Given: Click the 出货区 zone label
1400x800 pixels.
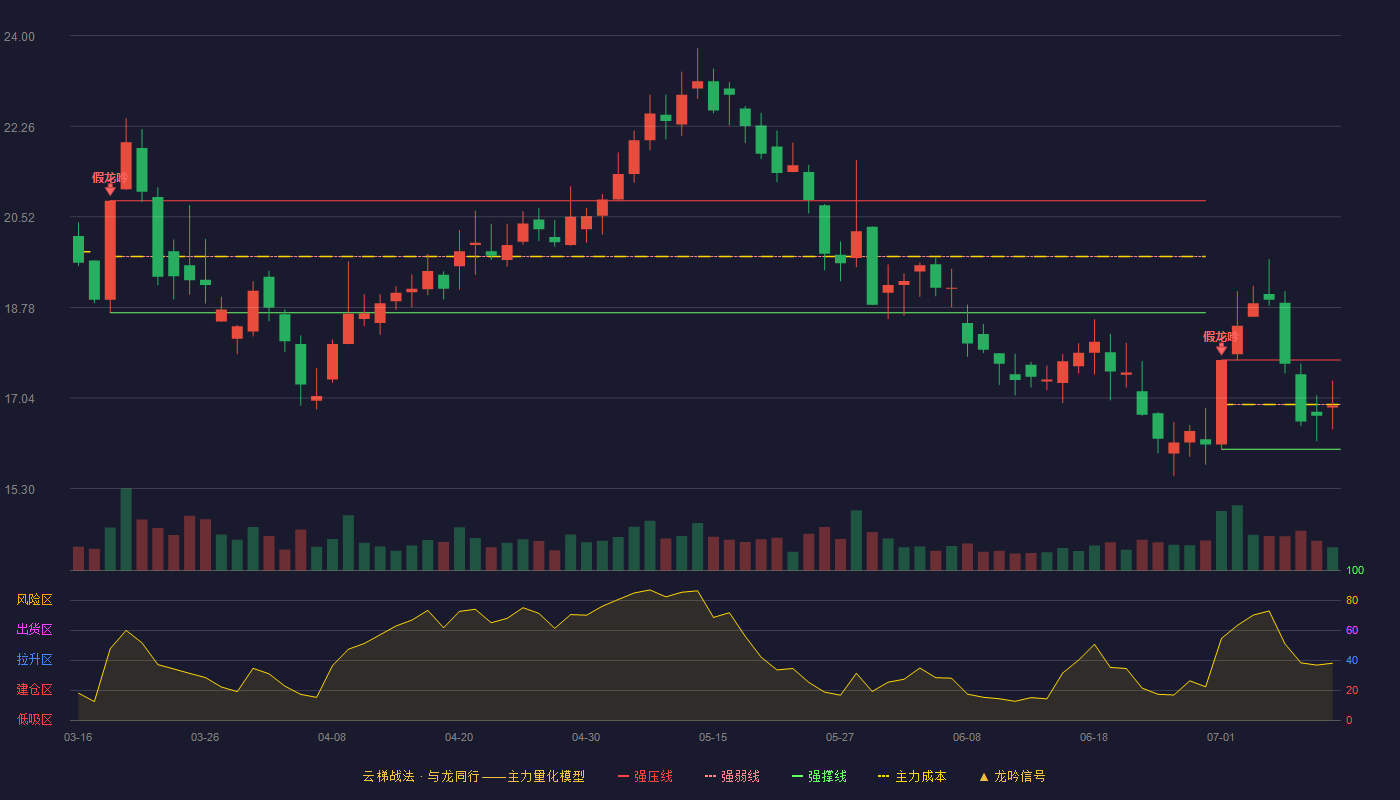Looking at the screenshot, I should click(35, 630).
